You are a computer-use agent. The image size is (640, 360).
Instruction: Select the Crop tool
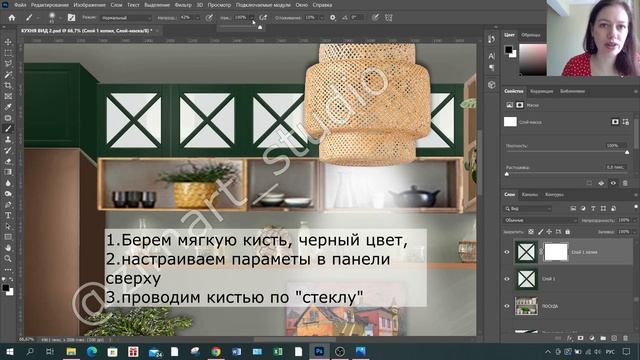point(8,85)
